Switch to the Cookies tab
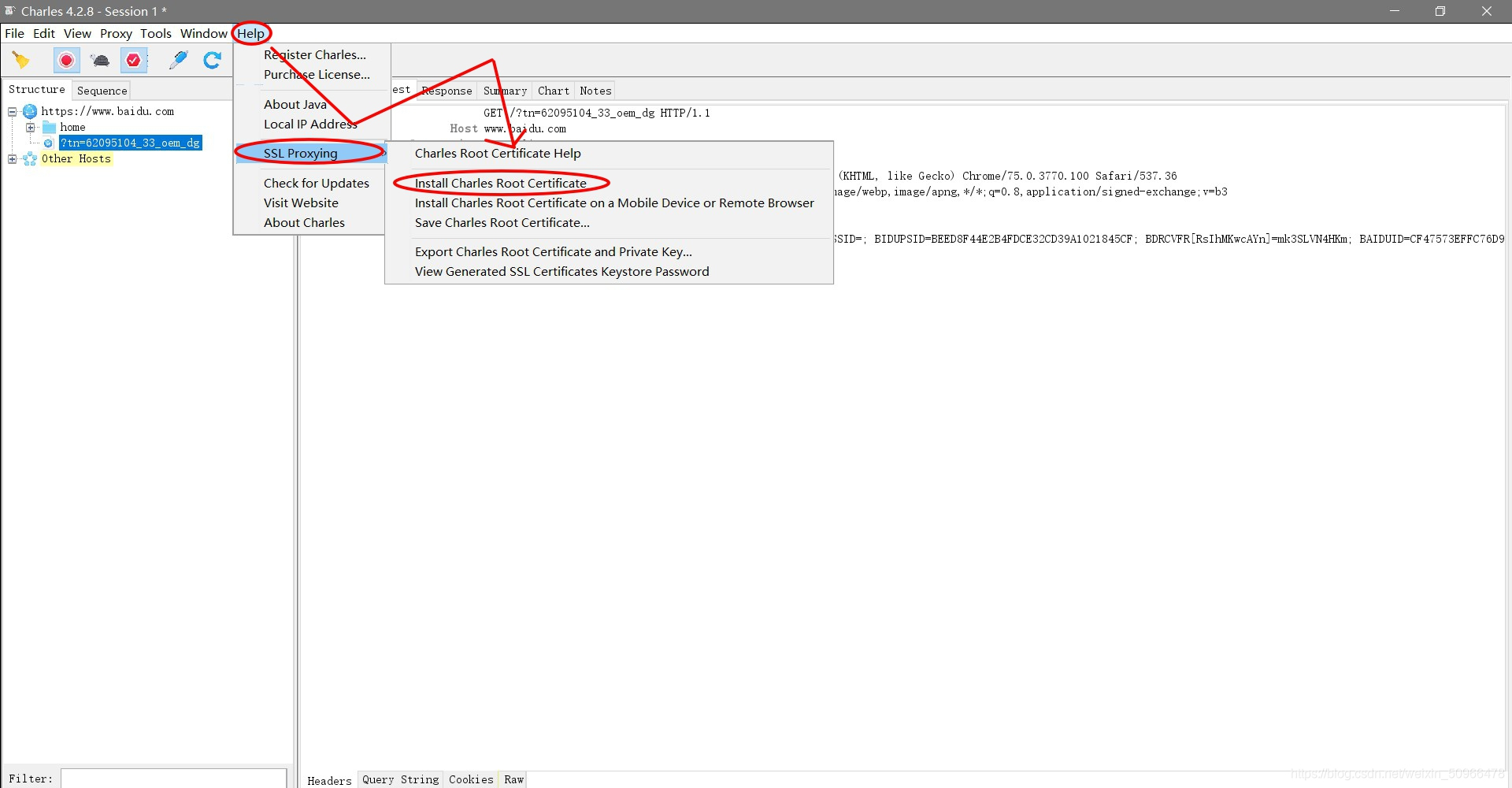1512x788 pixels. [471, 779]
